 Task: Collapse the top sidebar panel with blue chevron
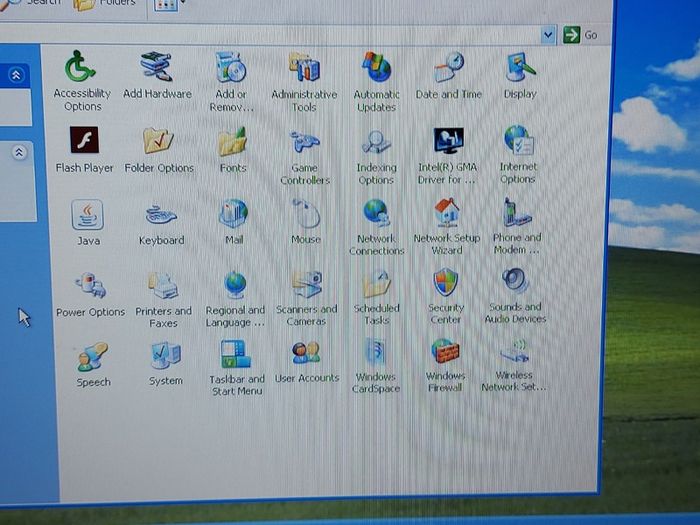[x=16, y=75]
